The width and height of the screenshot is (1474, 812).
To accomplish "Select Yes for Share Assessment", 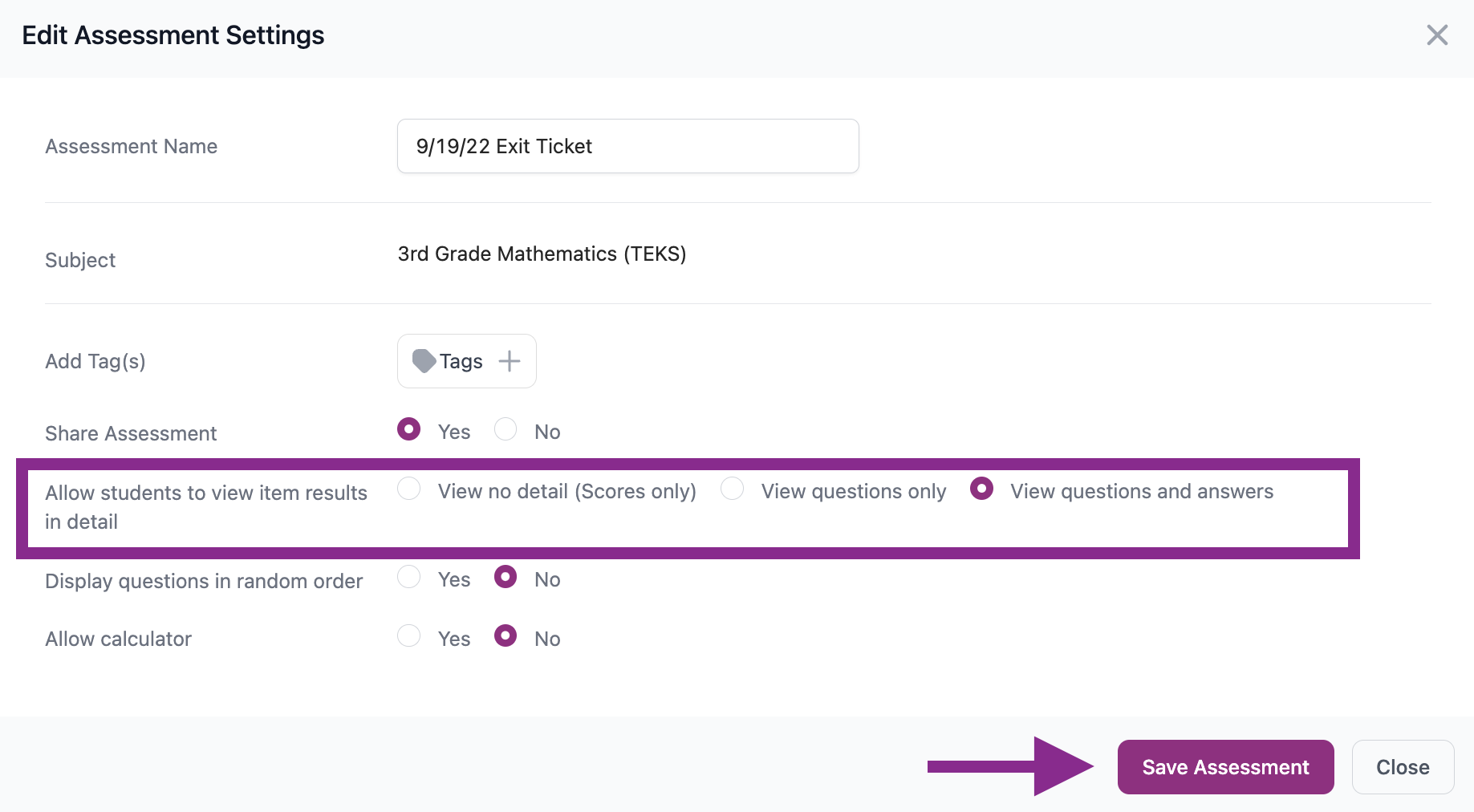I will pos(409,429).
